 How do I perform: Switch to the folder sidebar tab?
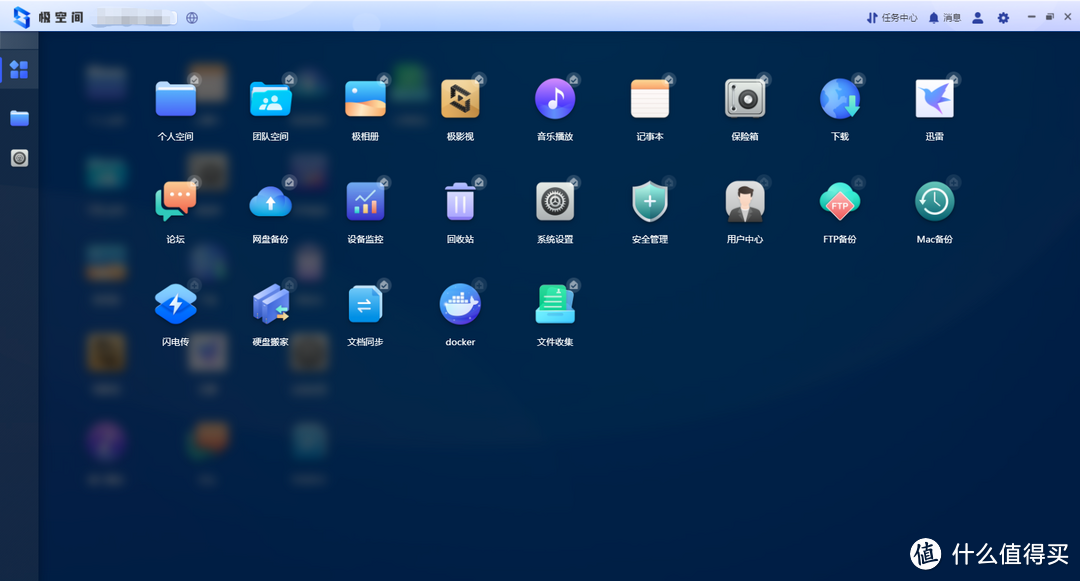click(x=19, y=118)
